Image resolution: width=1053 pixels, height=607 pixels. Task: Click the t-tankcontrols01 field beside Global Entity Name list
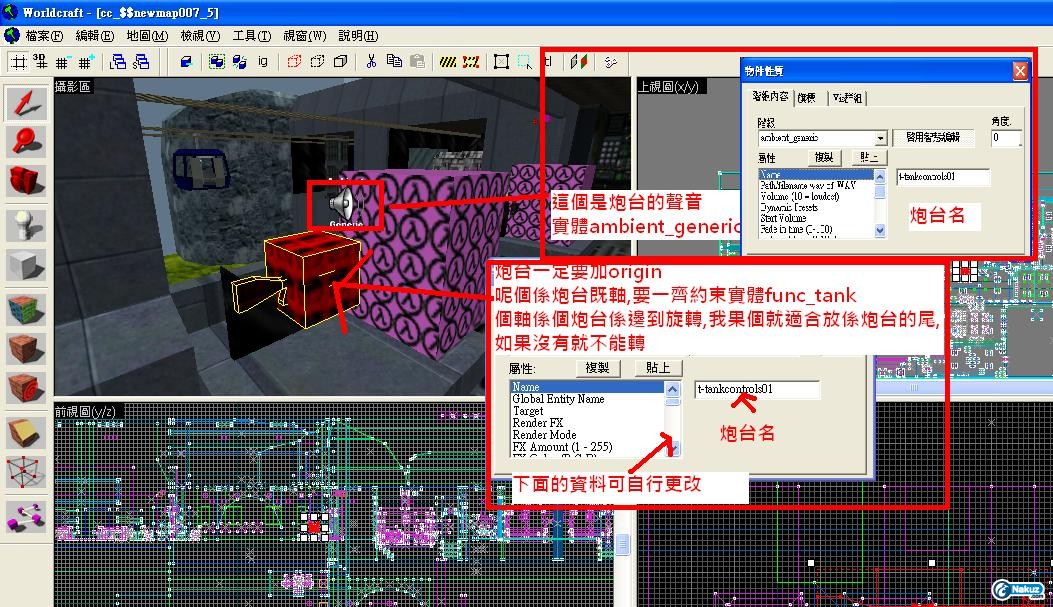pyautogui.click(x=757, y=389)
